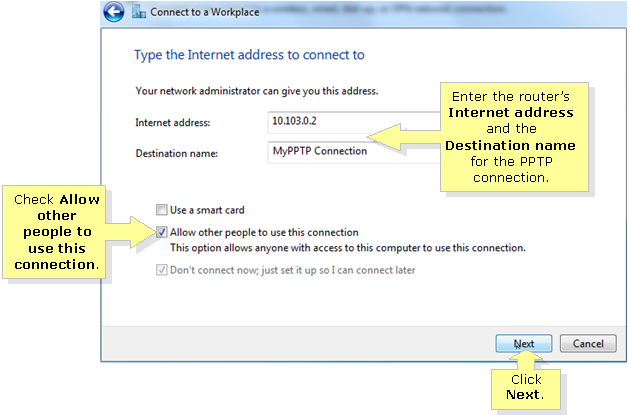Click the Destination name label
The height and width of the screenshot is (418, 629).
(177, 153)
